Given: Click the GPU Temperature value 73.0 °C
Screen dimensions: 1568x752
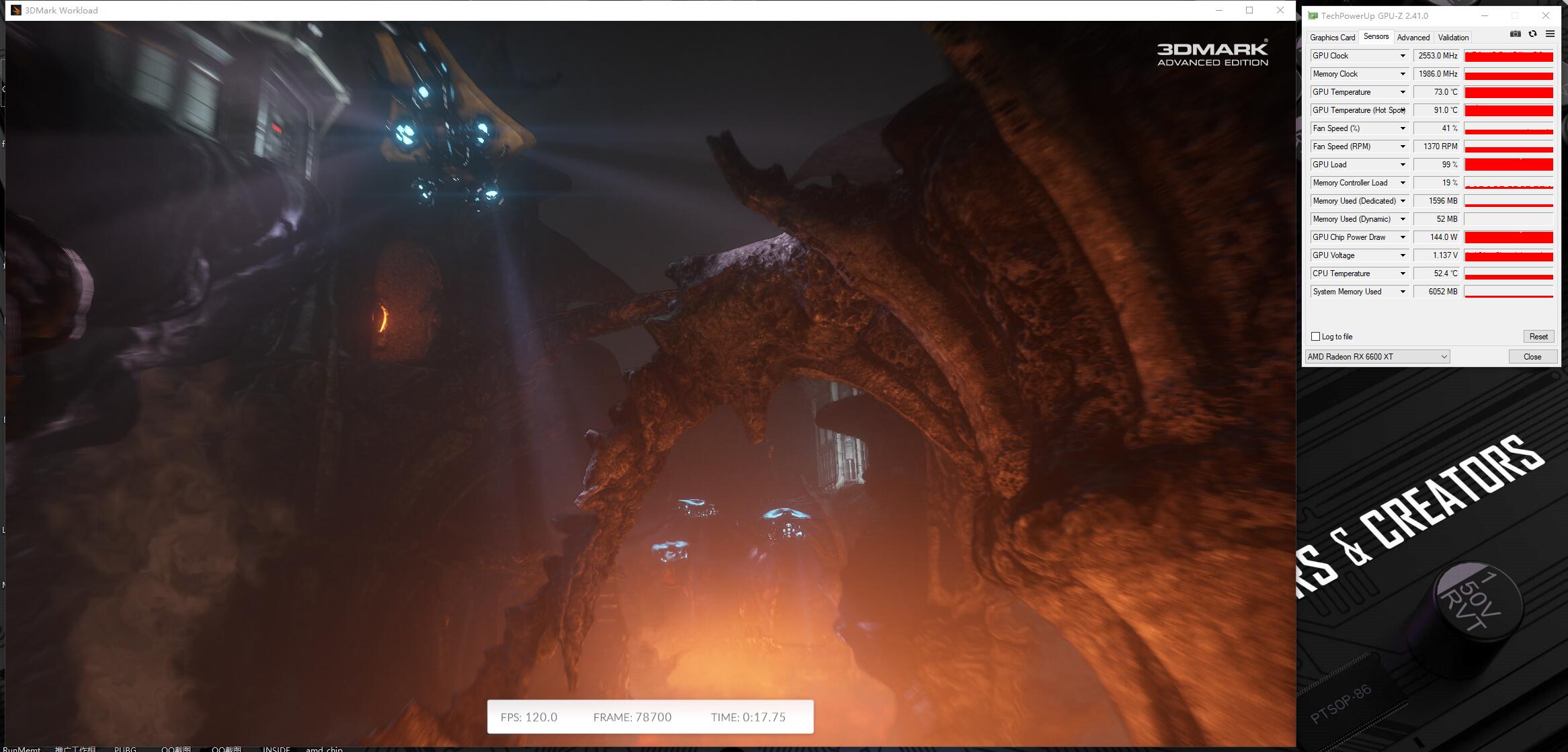Looking at the screenshot, I should [x=1437, y=92].
